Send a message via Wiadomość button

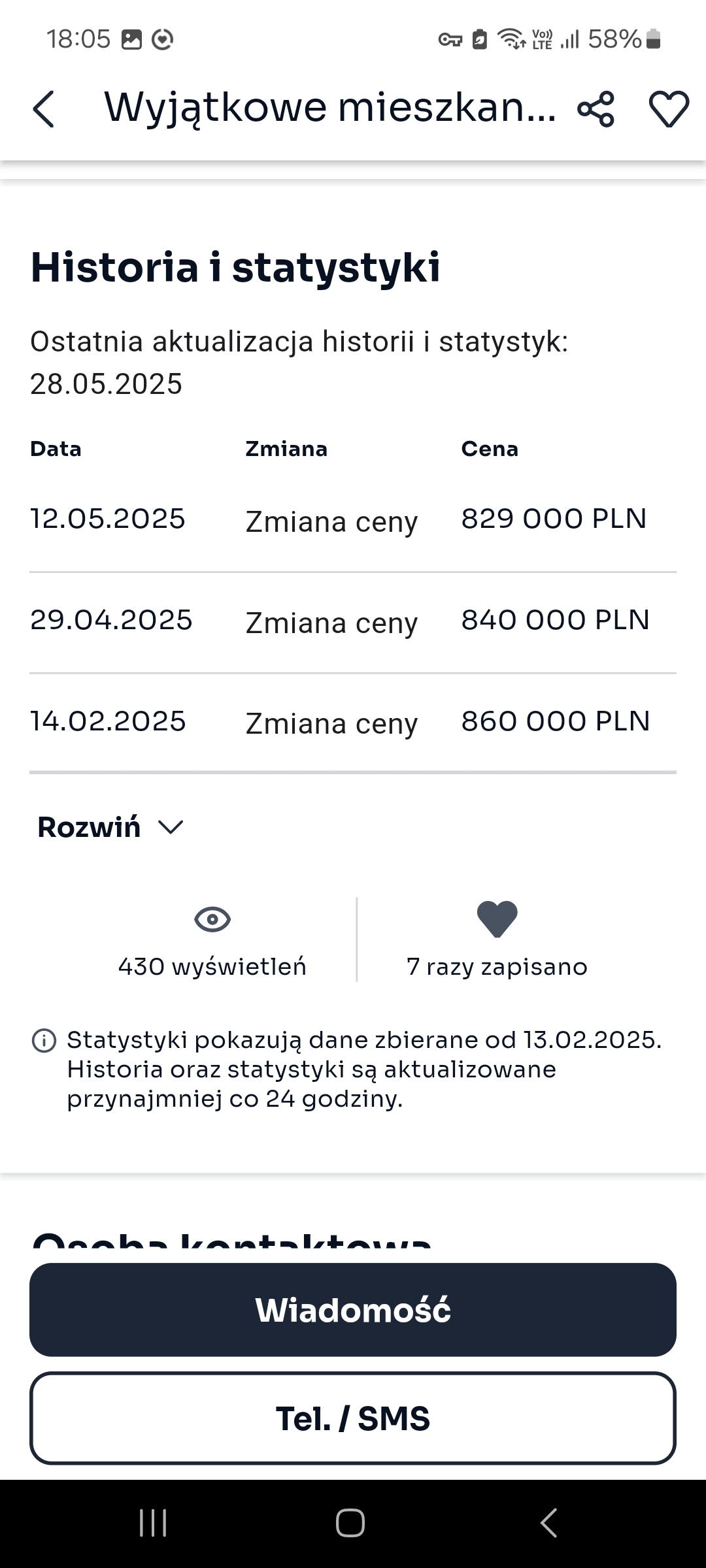(353, 1310)
